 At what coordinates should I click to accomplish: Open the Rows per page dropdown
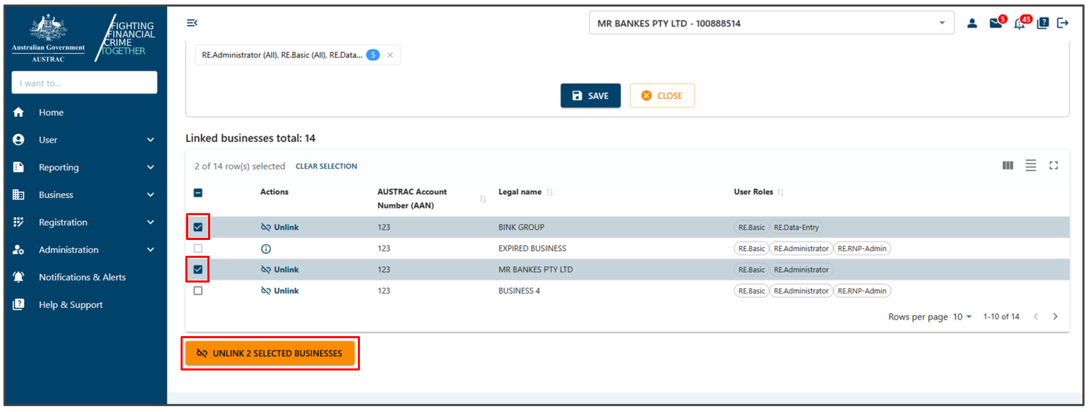point(962,317)
